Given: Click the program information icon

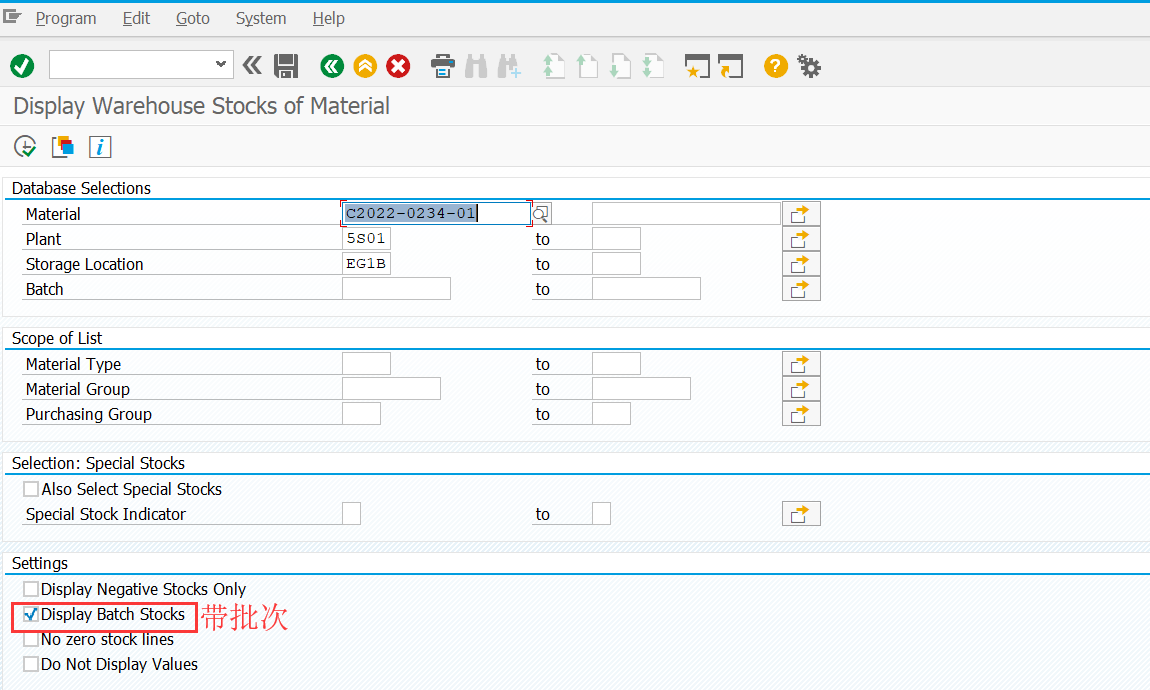Looking at the screenshot, I should pos(99,146).
